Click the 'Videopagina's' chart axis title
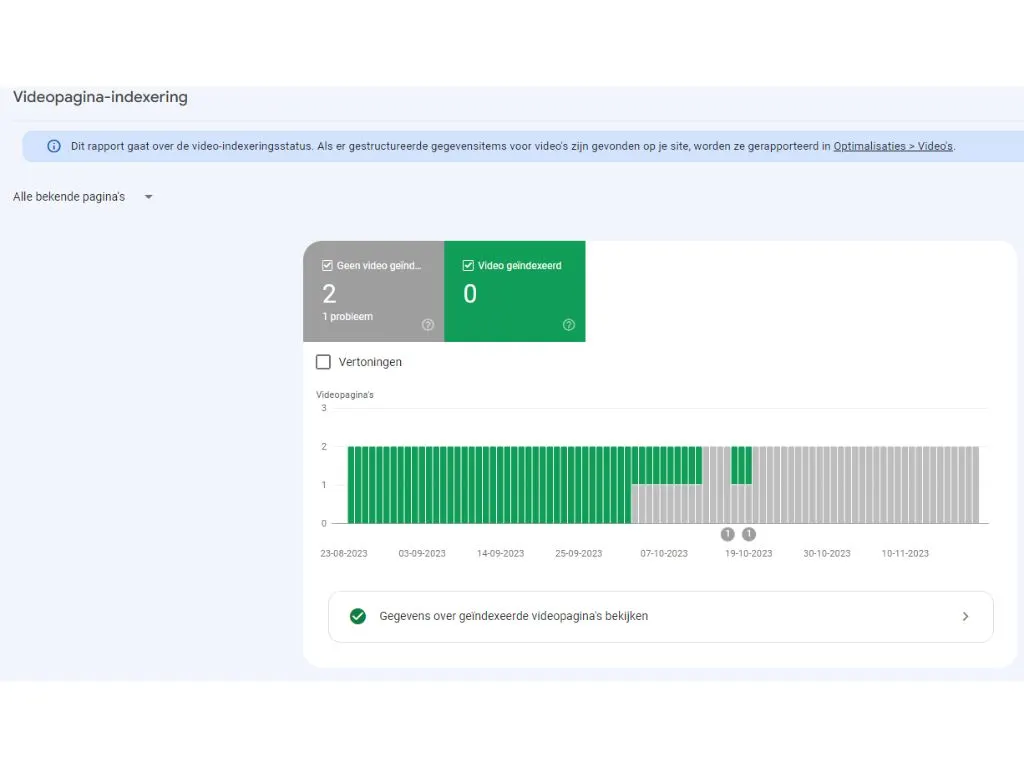 345,395
